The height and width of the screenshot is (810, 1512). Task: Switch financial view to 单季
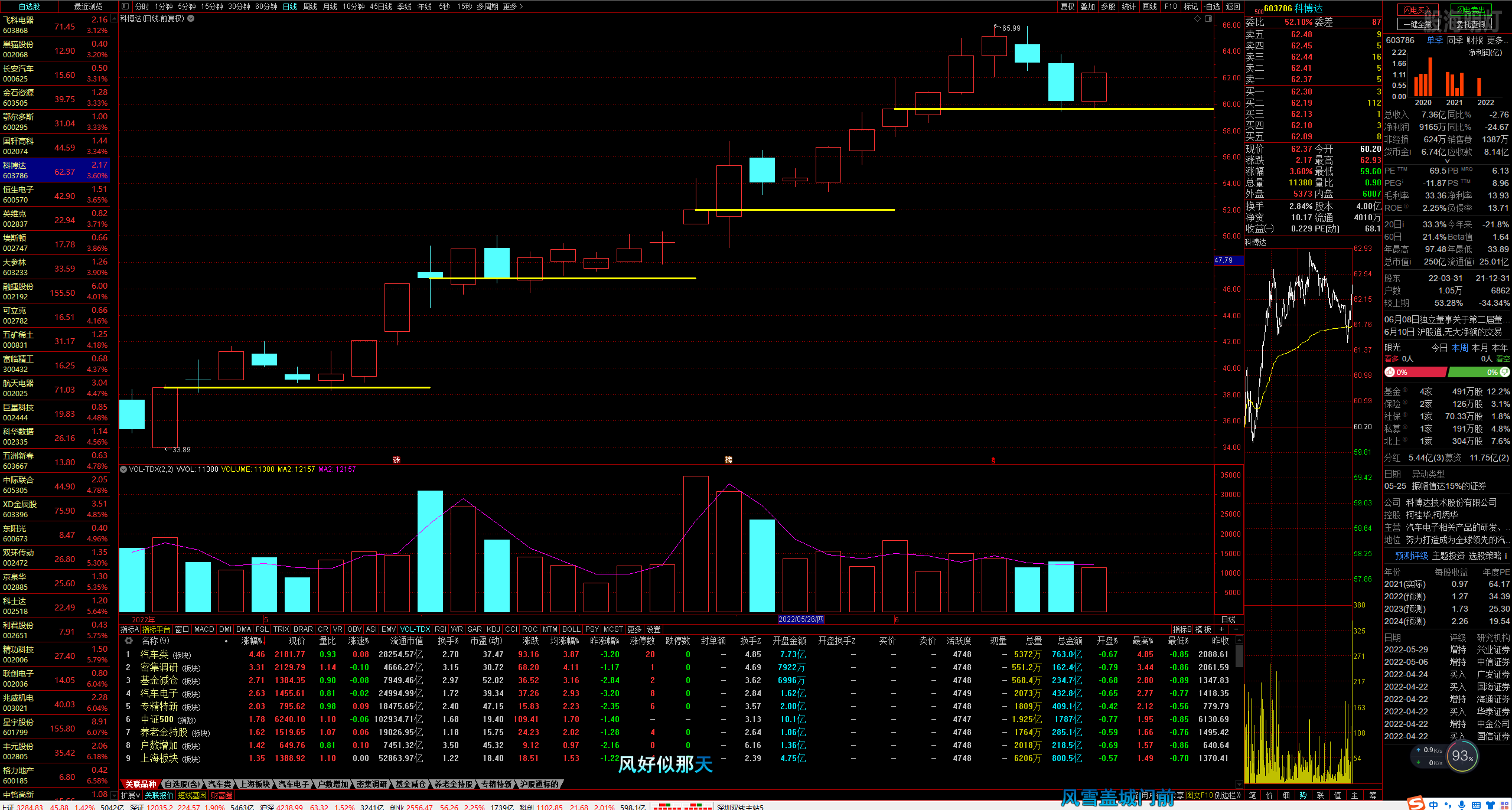1435,40
